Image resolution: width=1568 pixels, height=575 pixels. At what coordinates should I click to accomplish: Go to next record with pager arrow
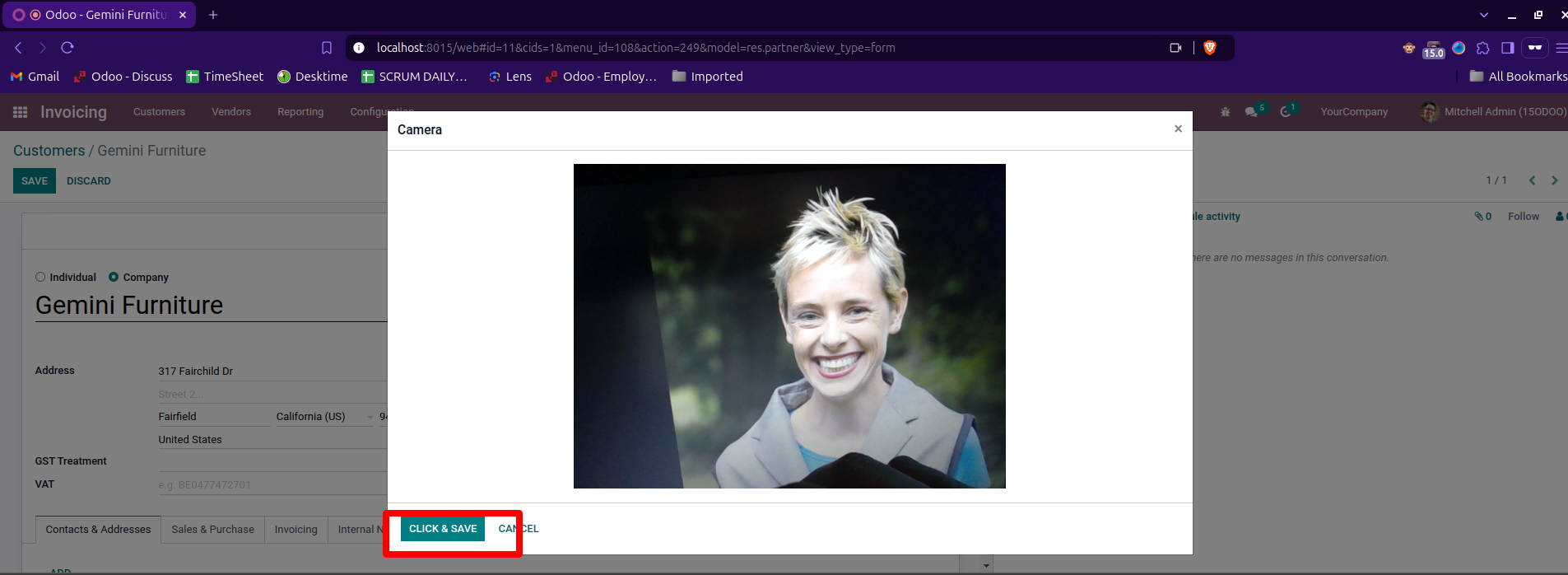[x=1555, y=180]
